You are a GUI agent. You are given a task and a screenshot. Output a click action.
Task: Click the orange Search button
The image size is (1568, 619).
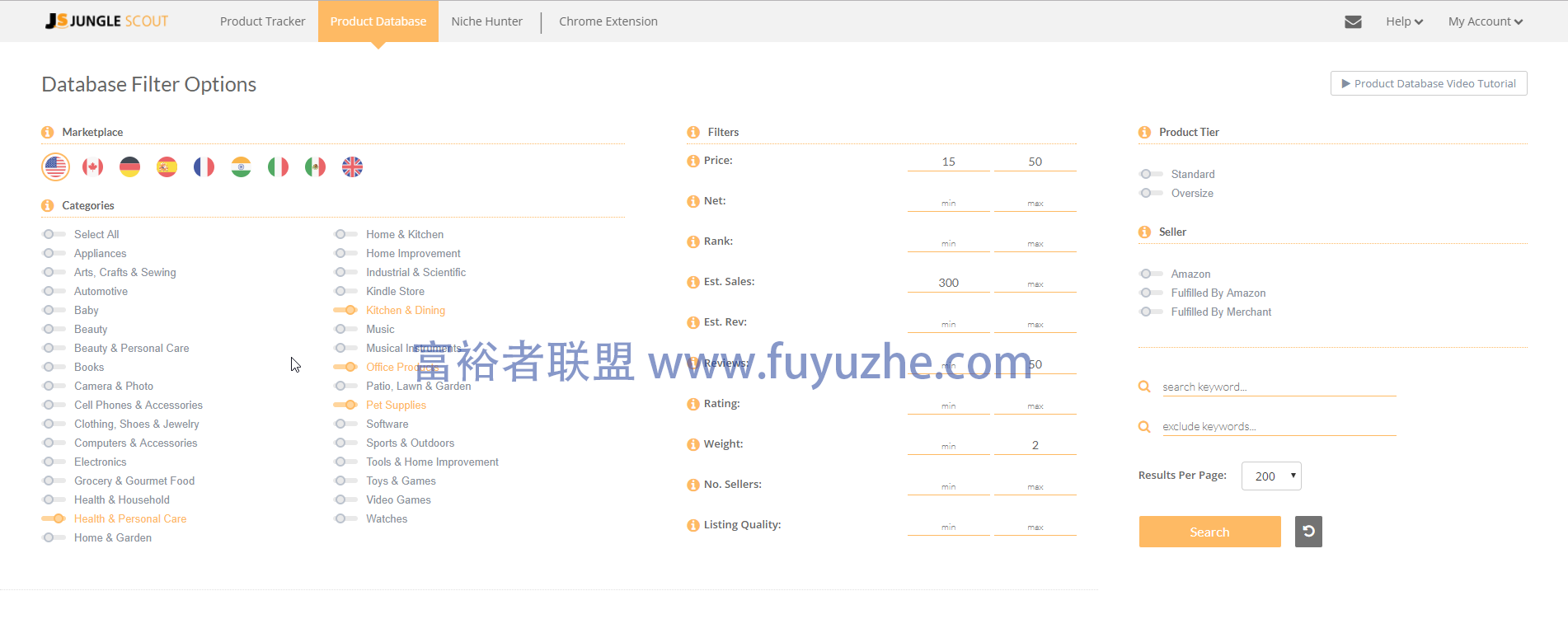(1209, 532)
